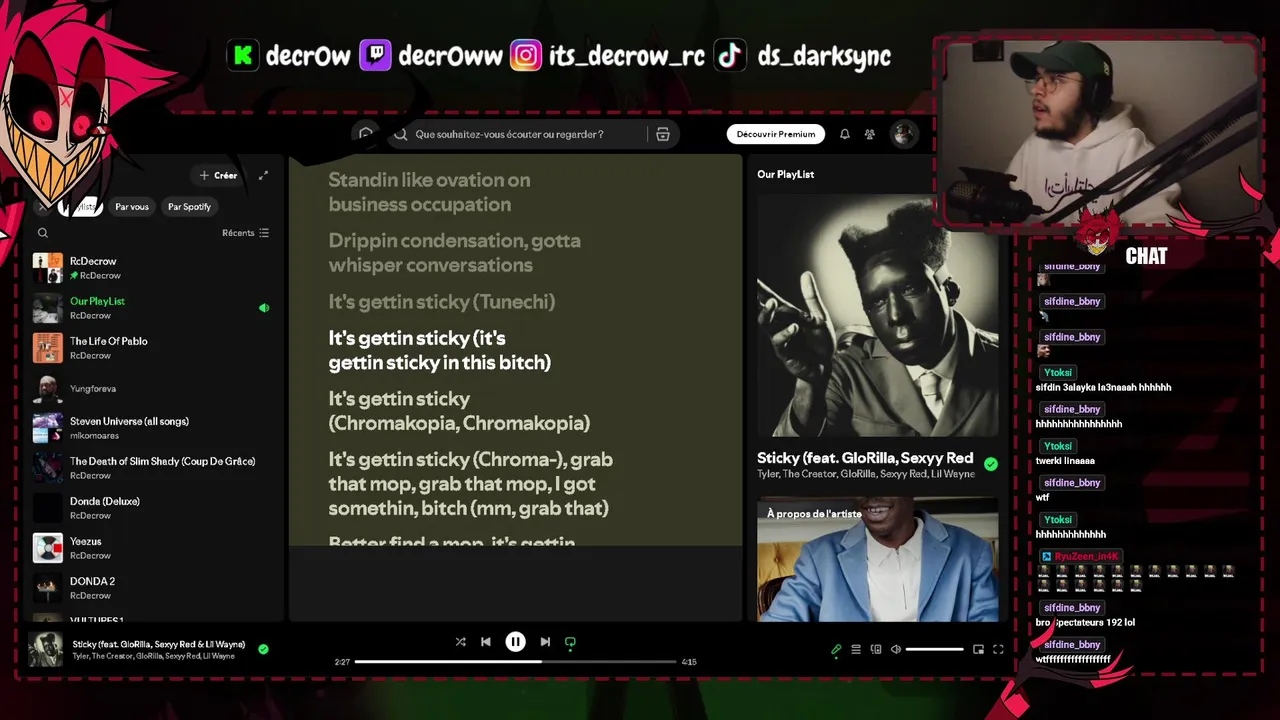Expand the library panel

(x=263, y=175)
